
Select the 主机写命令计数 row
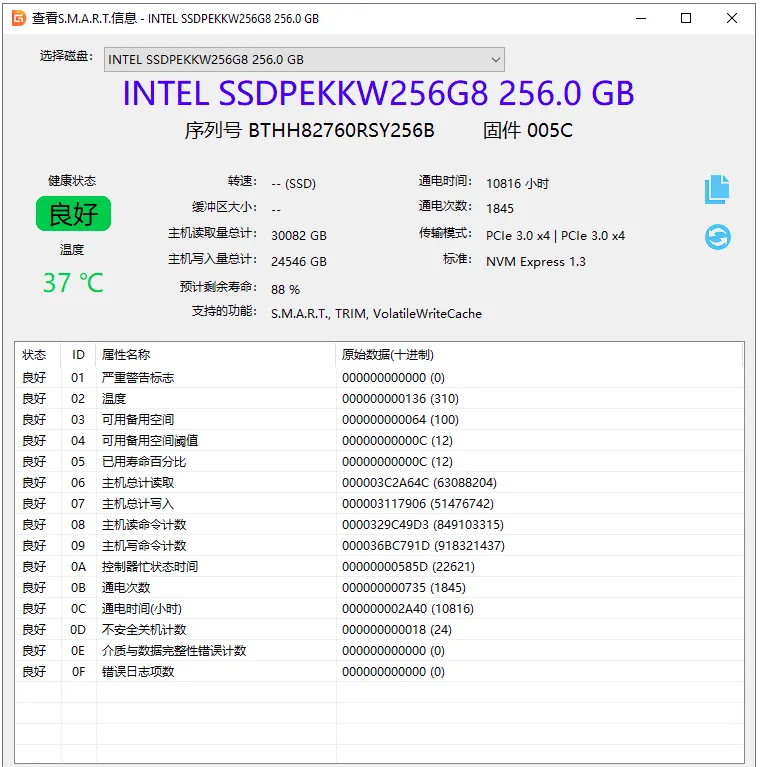379,546
